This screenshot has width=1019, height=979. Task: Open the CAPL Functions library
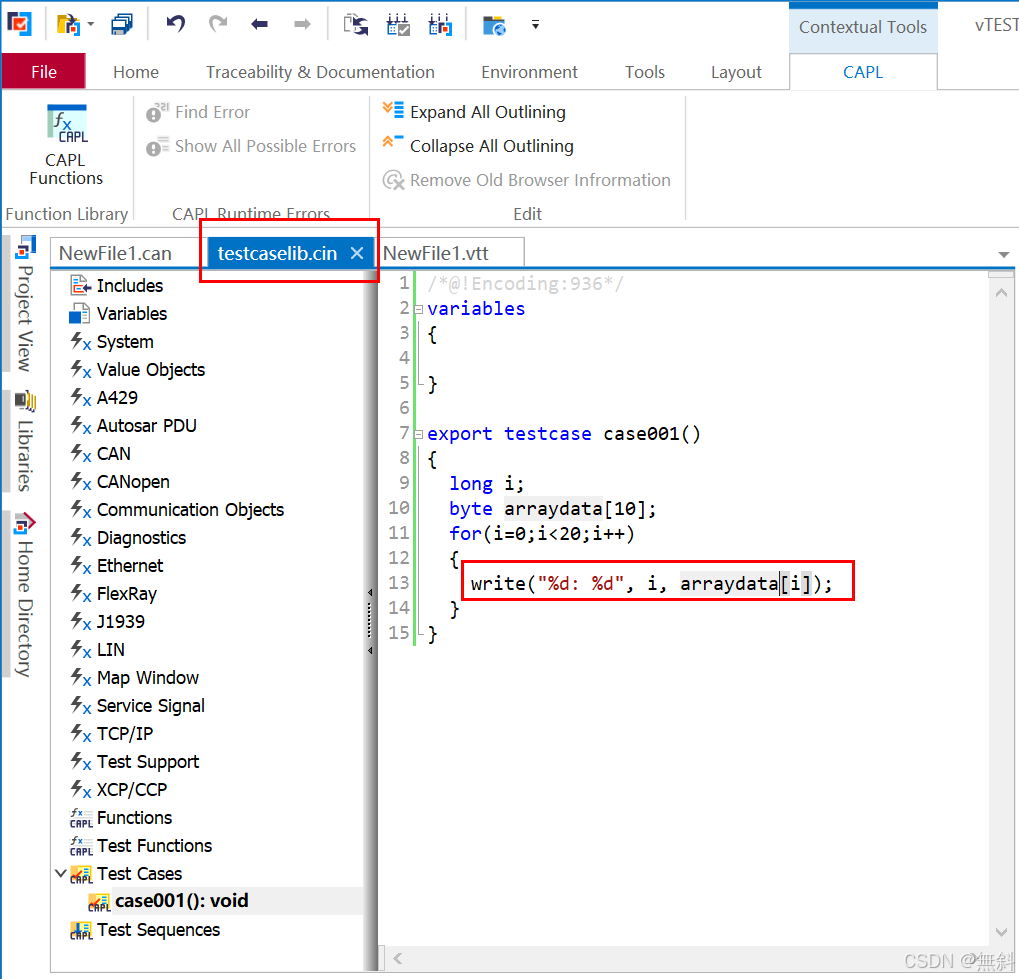pyautogui.click(x=66, y=146)
